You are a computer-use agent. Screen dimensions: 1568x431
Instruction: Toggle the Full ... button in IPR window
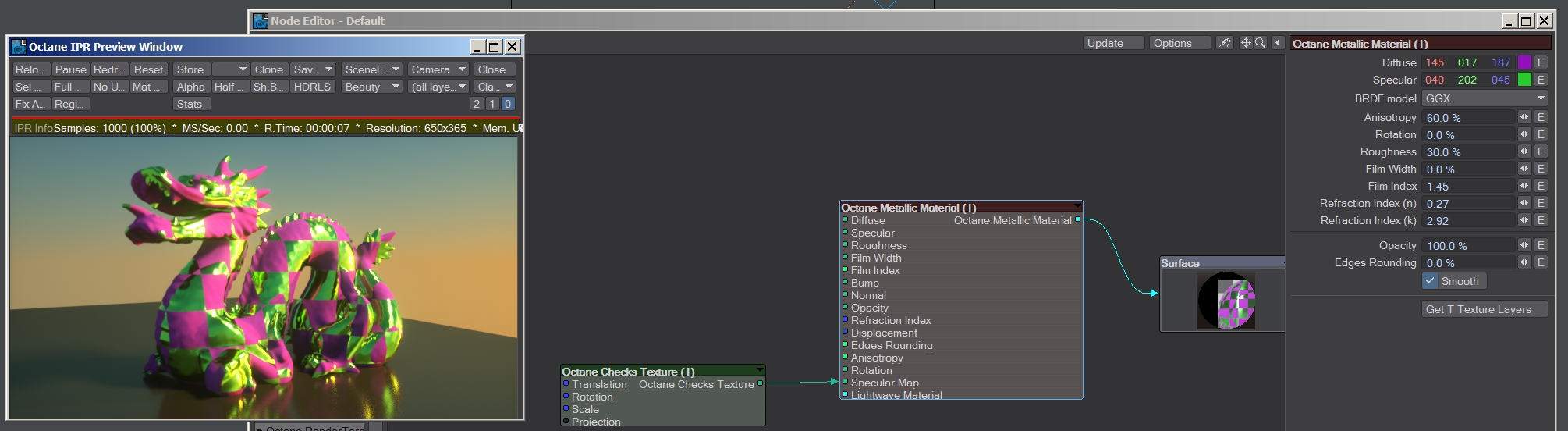(70, 87)
